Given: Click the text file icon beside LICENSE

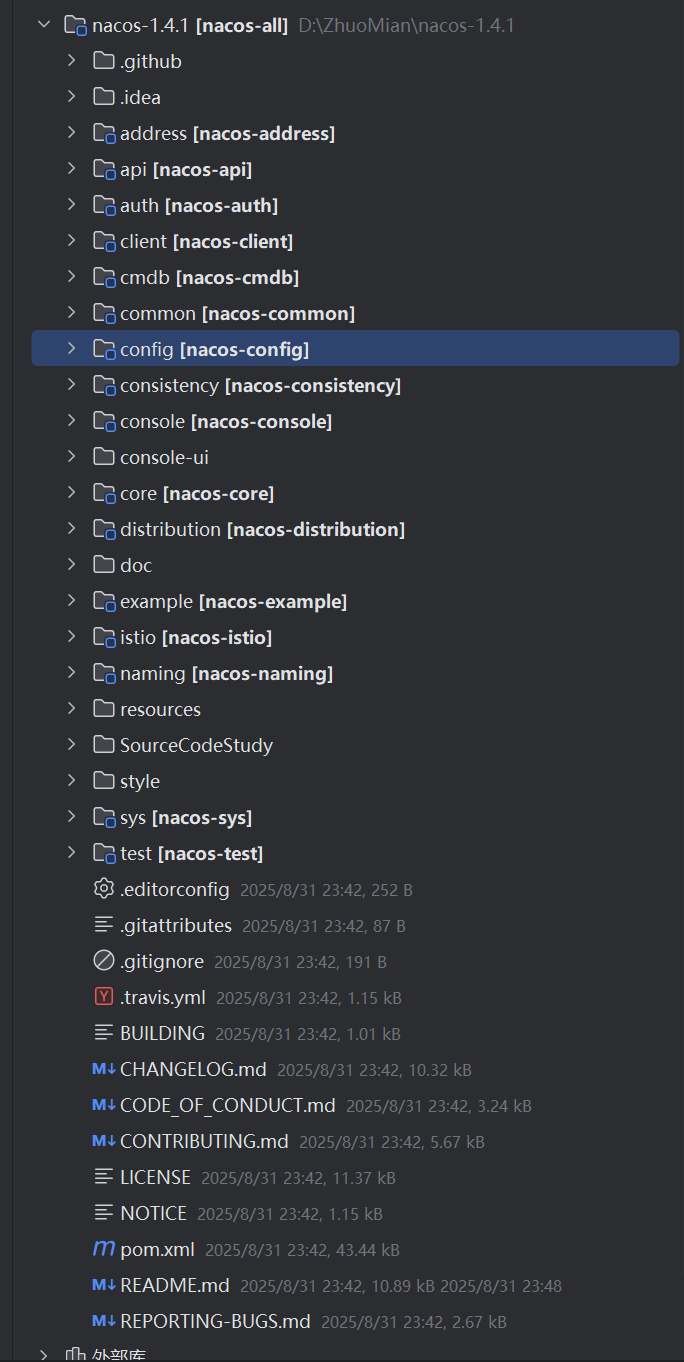Looking at the screenshot, I should click(103, 1177).
